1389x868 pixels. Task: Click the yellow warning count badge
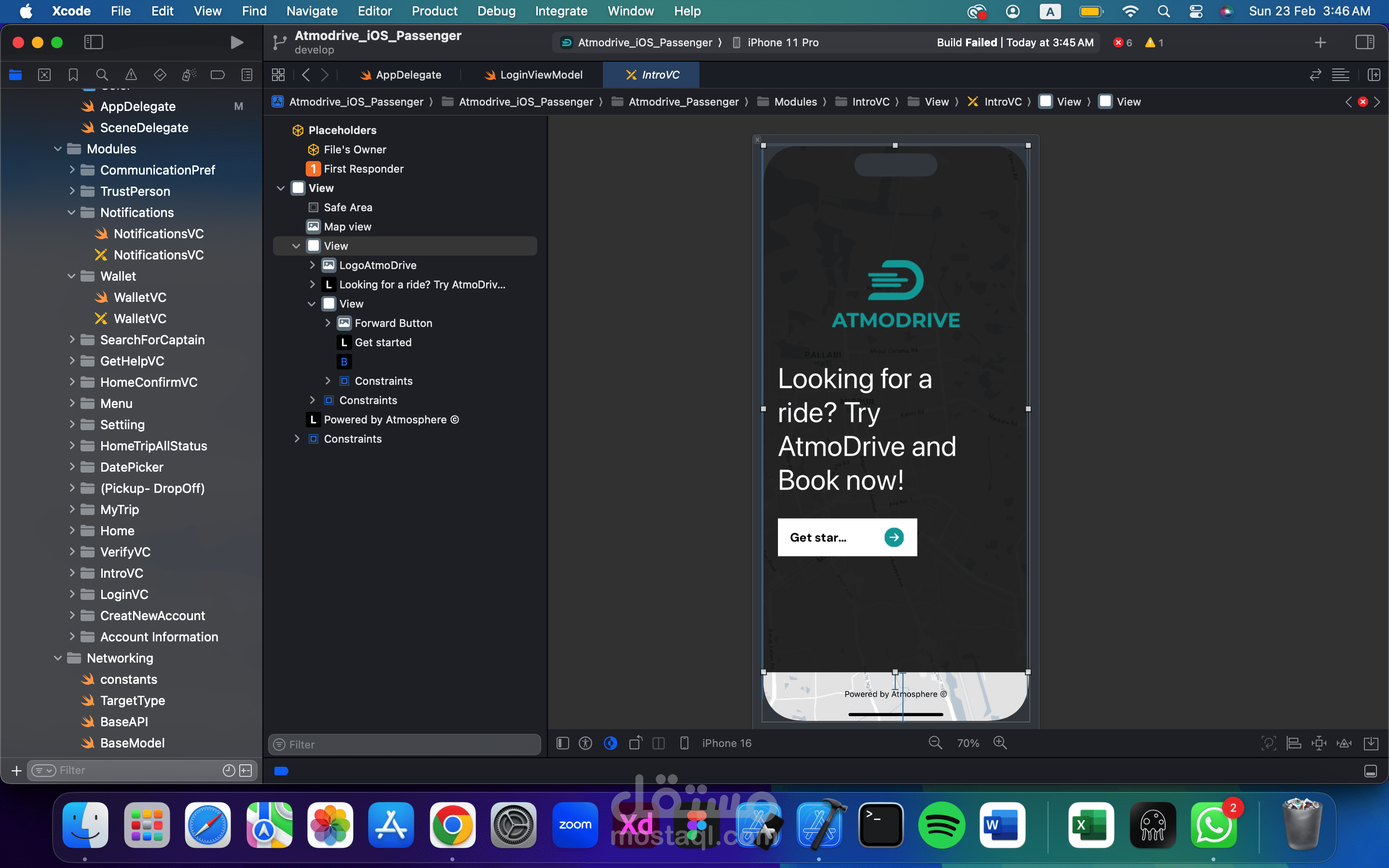click(x=1154, y=42)
